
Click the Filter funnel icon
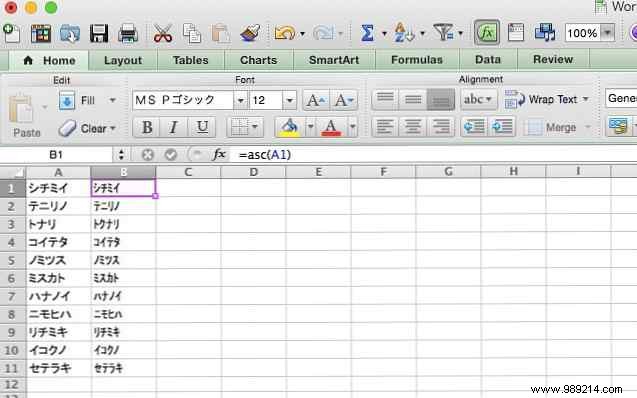click(444, 32)
